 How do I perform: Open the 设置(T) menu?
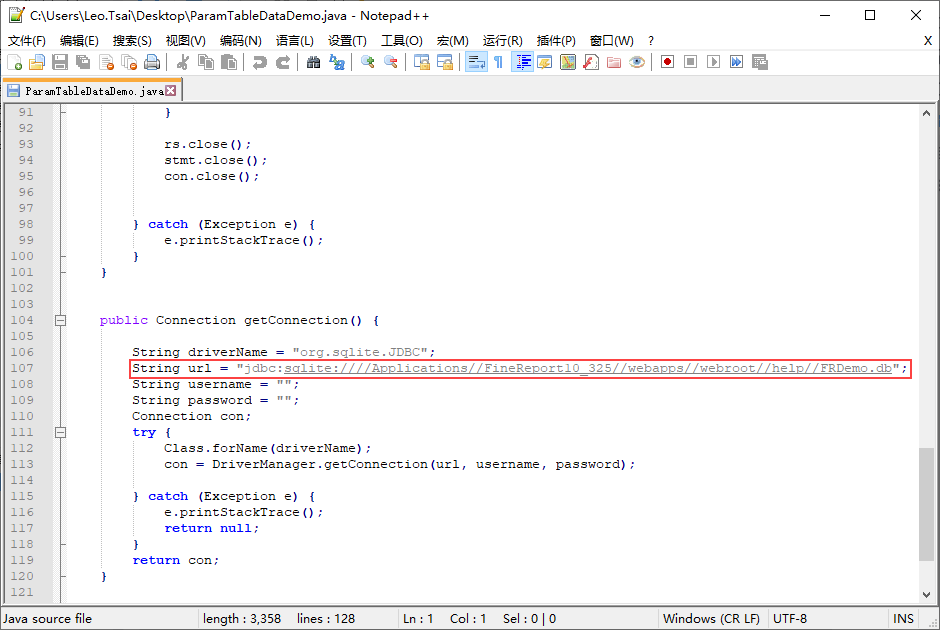[347, 41]
